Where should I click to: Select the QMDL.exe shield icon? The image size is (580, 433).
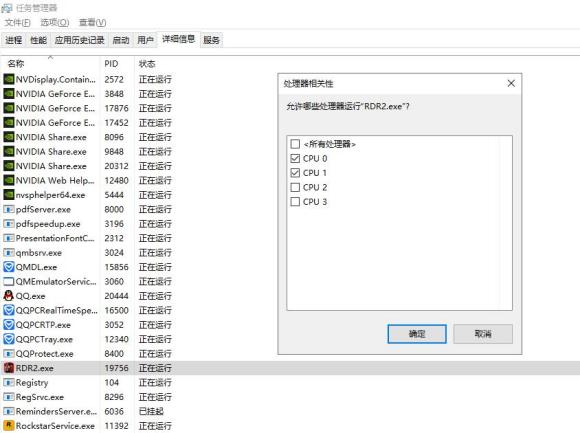coord(9,267)
